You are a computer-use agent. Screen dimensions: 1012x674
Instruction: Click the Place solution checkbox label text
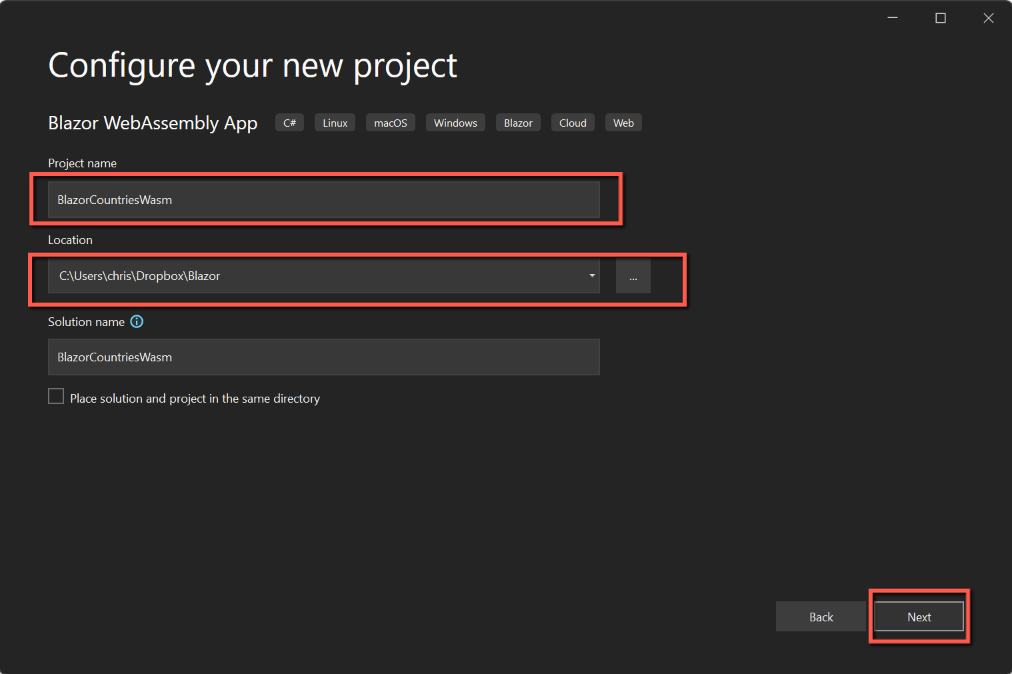click(x=195, y=398)
